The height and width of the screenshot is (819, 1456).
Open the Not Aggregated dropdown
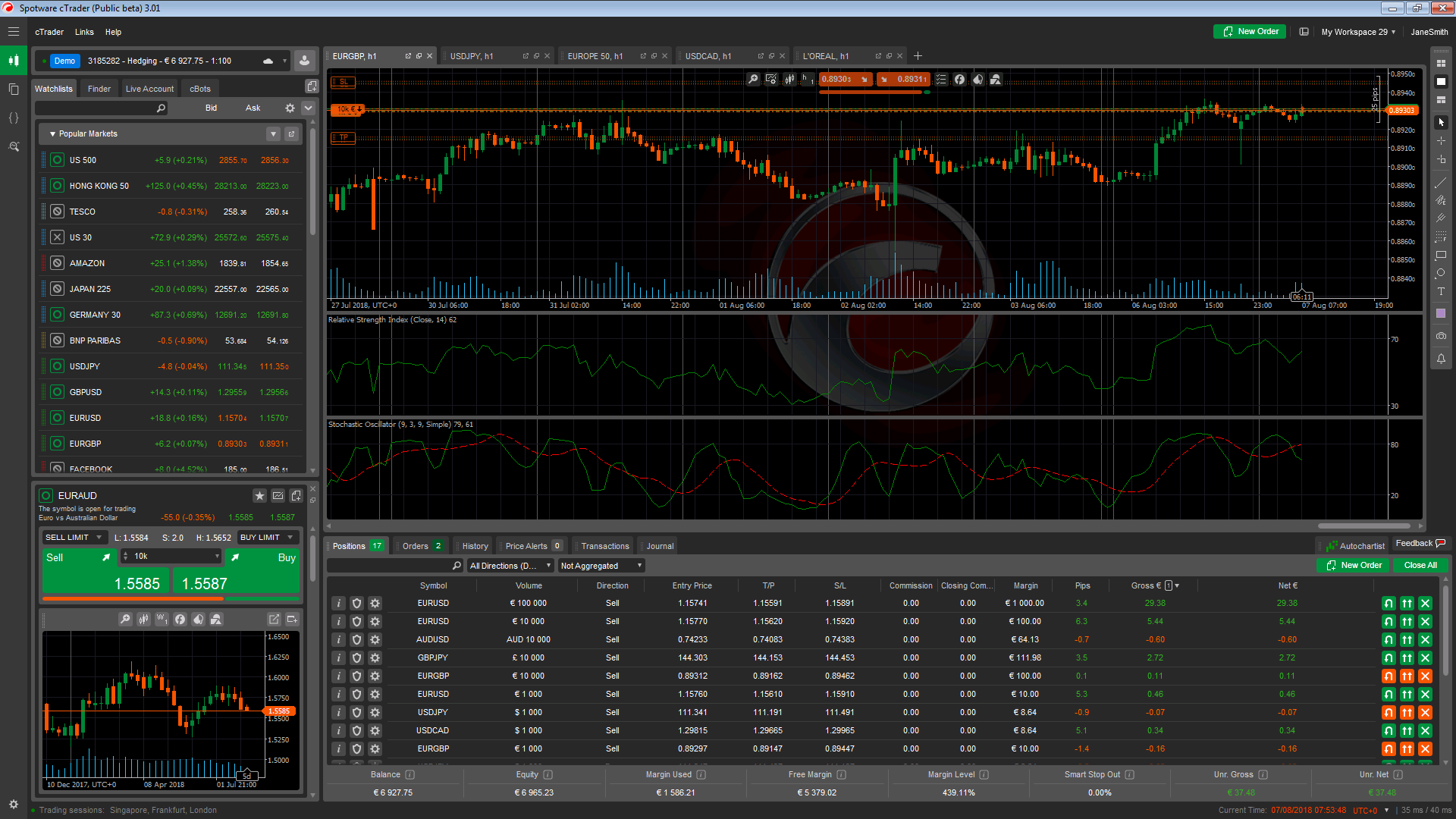(601, 566)
